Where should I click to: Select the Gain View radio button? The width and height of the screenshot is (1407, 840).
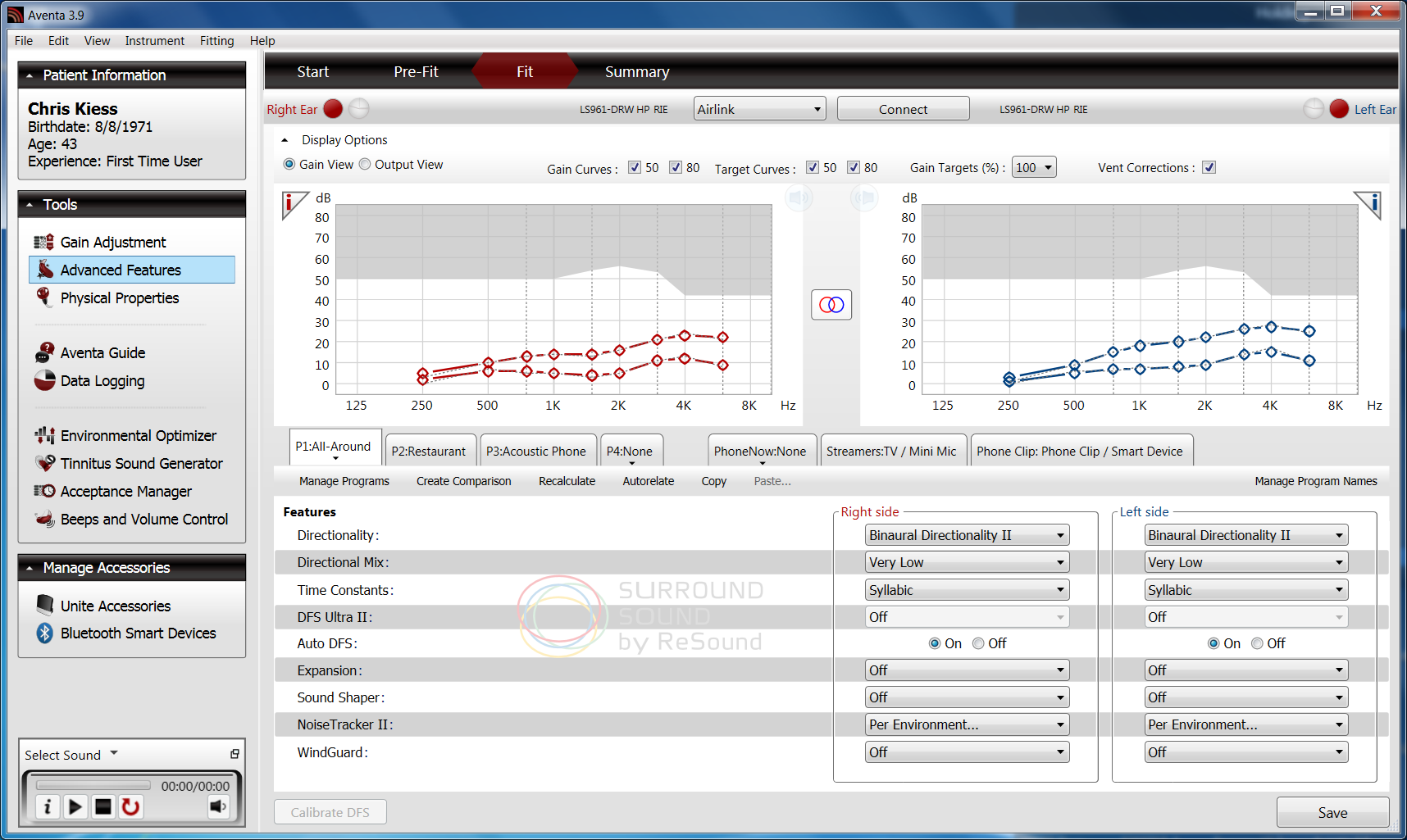coord(289,164)
